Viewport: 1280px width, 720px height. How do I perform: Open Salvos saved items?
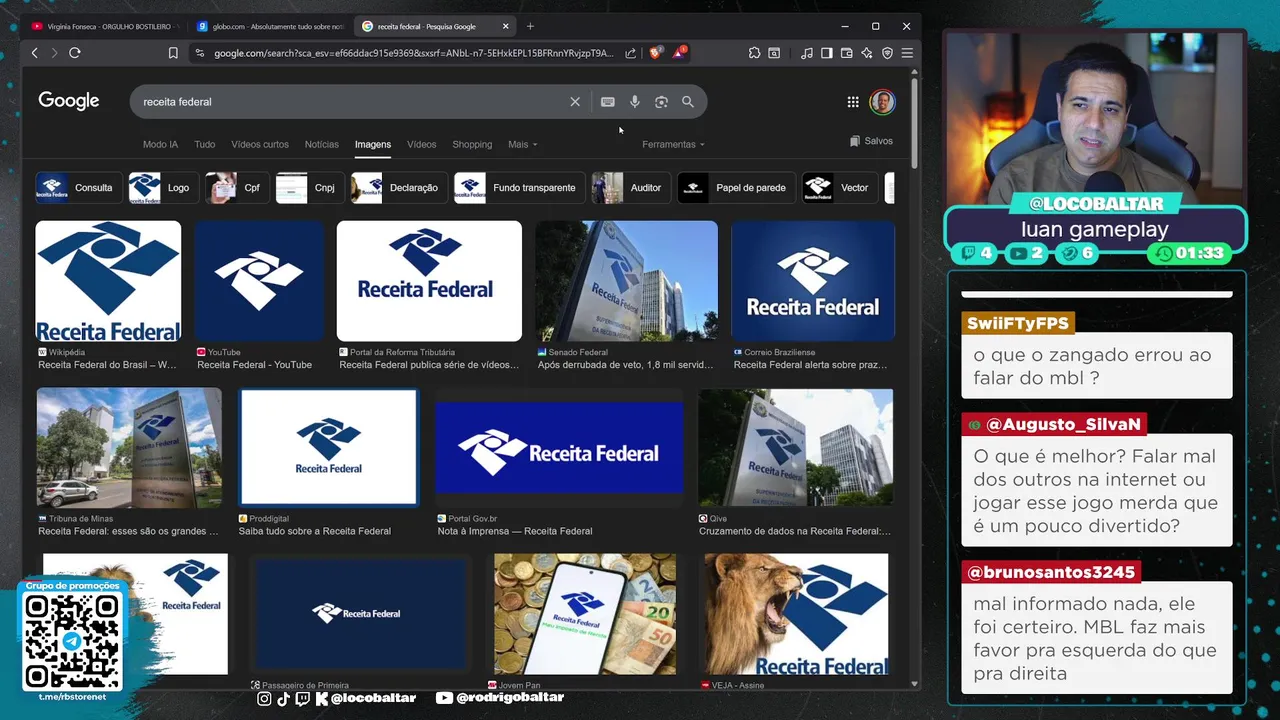(871, 141)
